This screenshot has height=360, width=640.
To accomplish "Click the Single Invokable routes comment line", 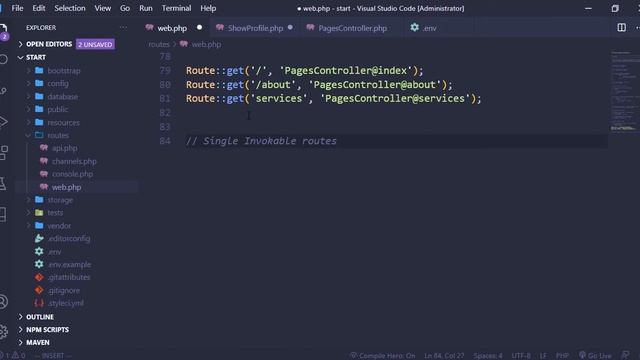I will click(261, 141).
